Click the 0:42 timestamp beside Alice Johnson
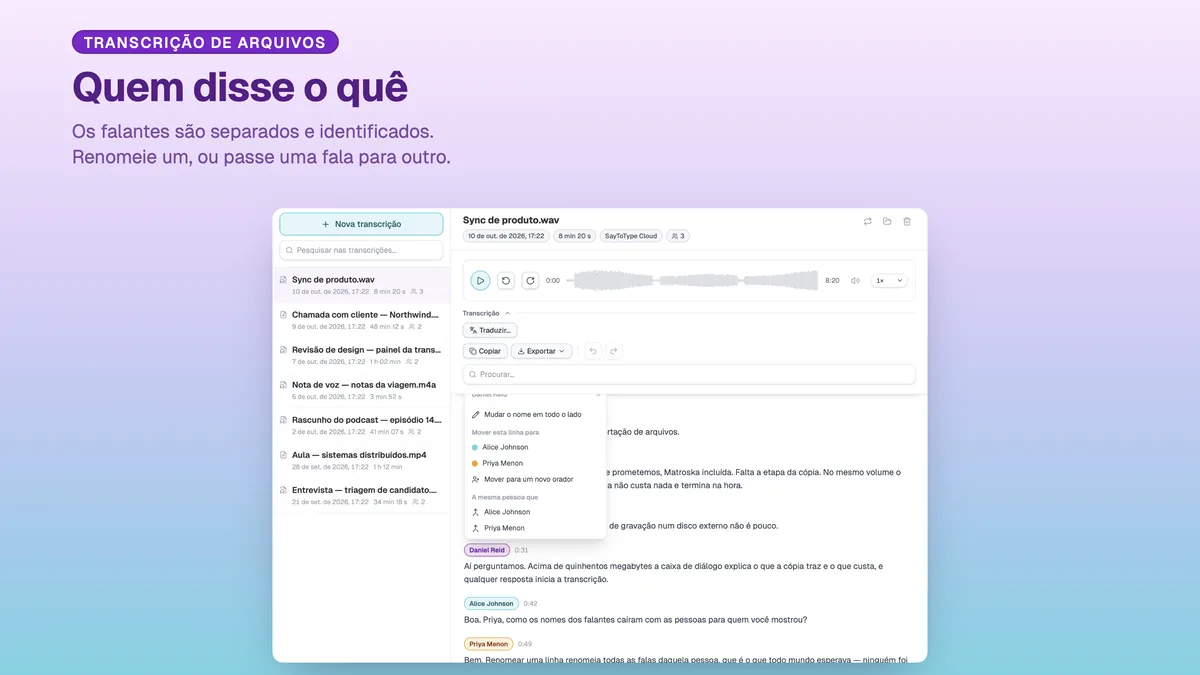1200x675 pixels. pyautogui.click(x=529, y=604)
